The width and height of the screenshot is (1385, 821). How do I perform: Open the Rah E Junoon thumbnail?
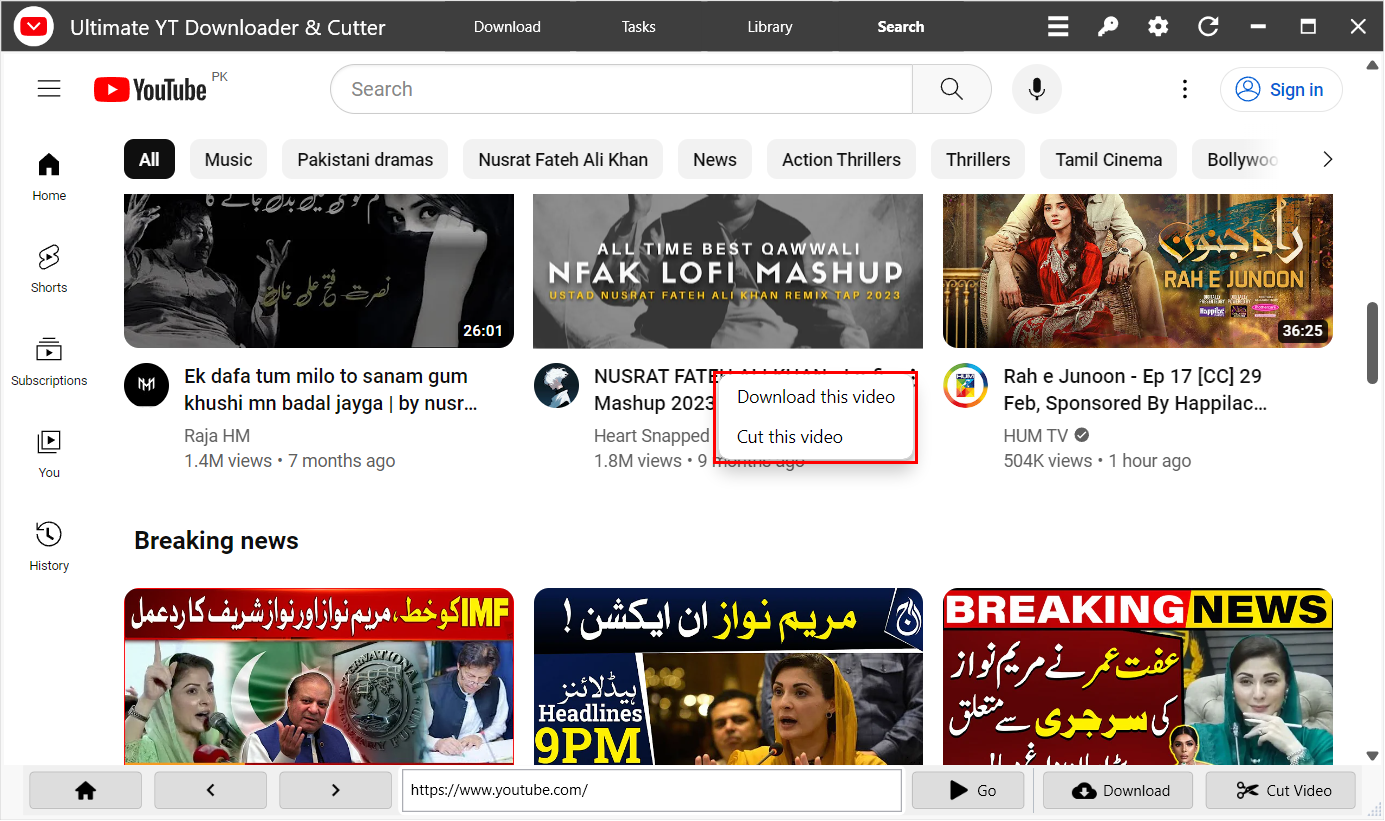tap(1138, 271)
